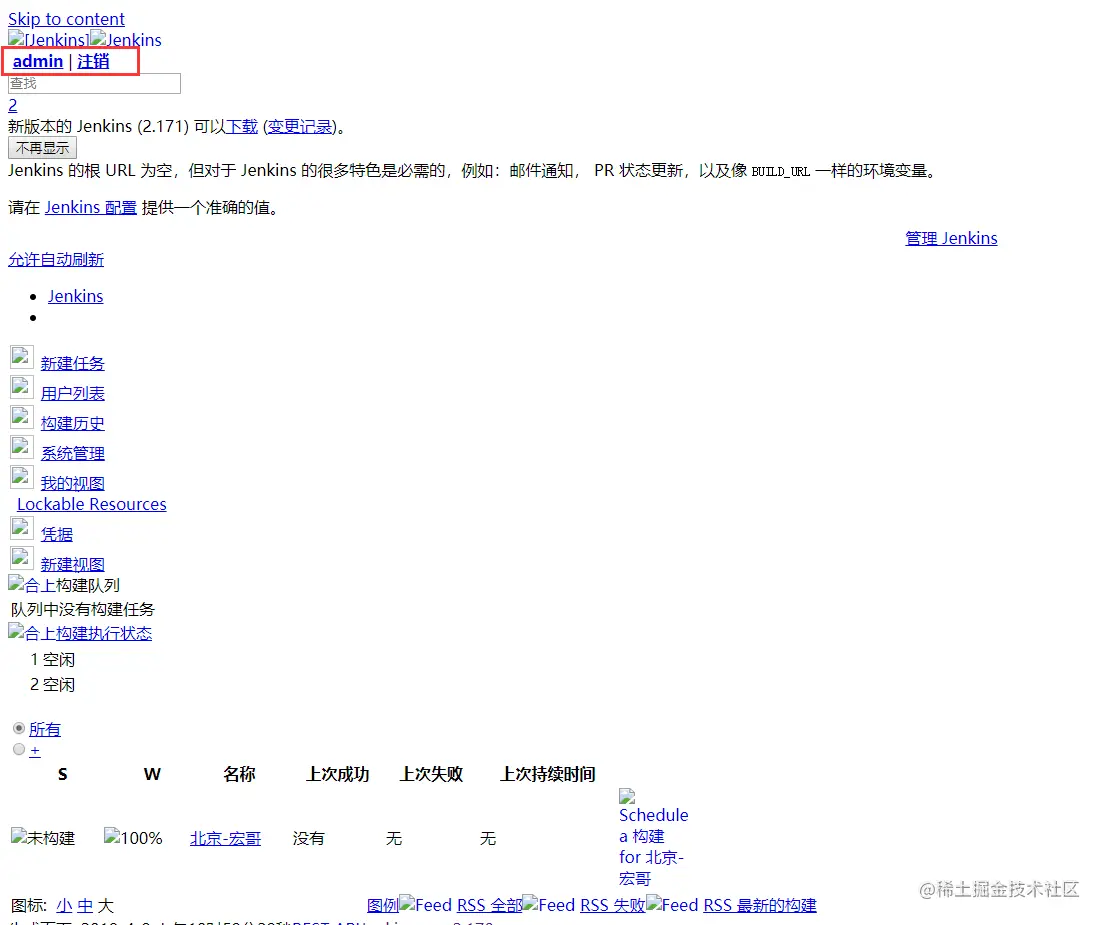
Task: Sort by the W column header
Action: pos(152,774)
